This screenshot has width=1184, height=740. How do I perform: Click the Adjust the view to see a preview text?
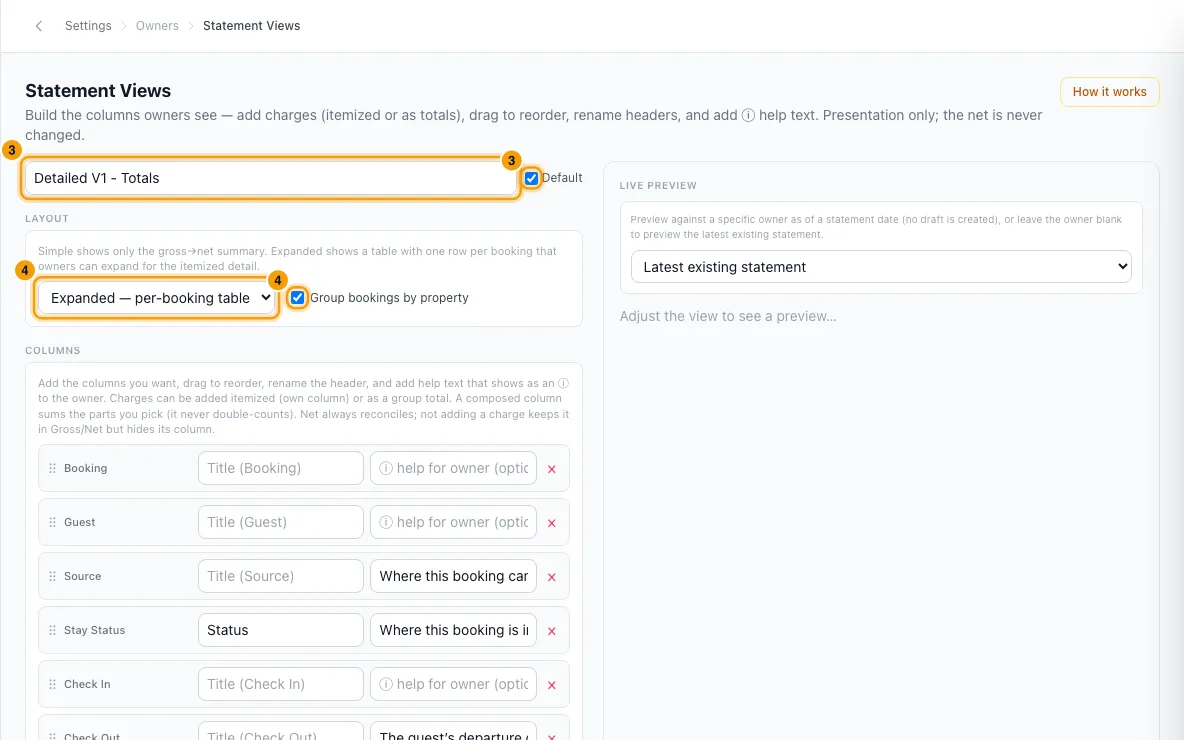pyautogui.click(x=728, y=316)
